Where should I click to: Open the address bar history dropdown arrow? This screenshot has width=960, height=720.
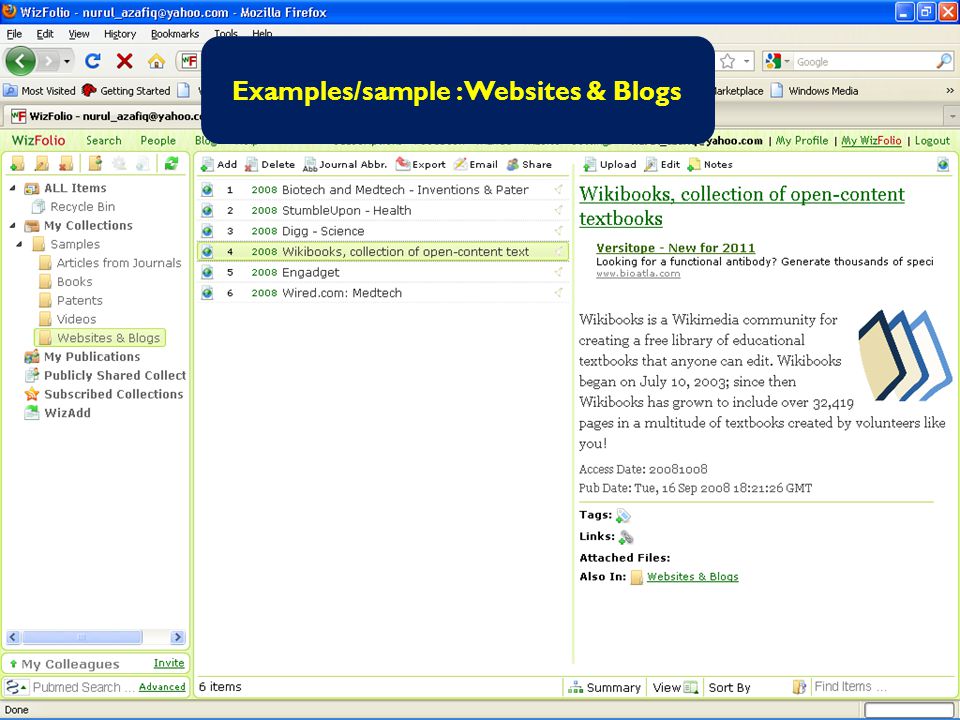pyautogui.click(x=746, y=61)
